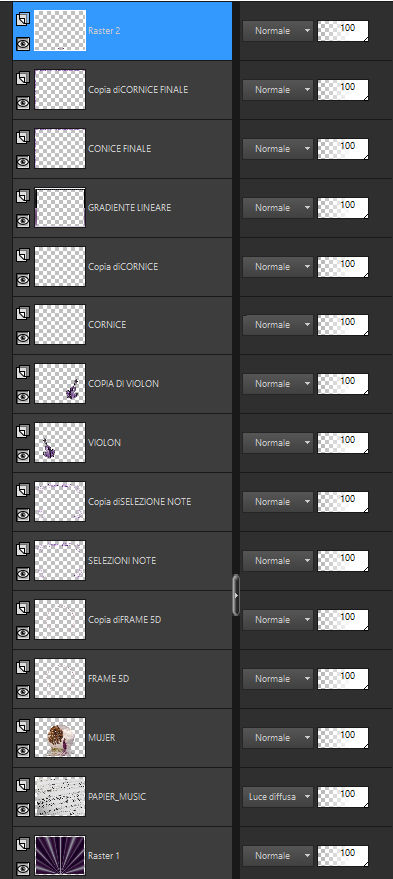393x879 pixels.
Task: Select the Copia diFRAME 5D layer name
Action: pos(124,619)
